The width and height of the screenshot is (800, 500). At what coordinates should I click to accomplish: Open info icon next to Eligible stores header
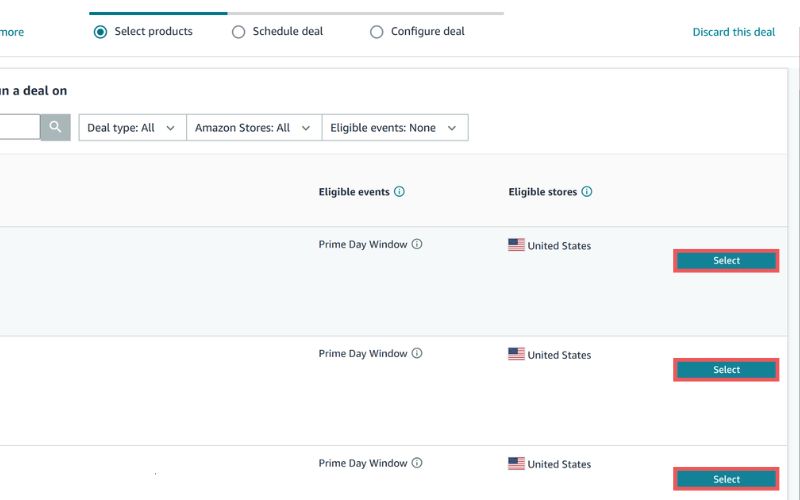587,192
